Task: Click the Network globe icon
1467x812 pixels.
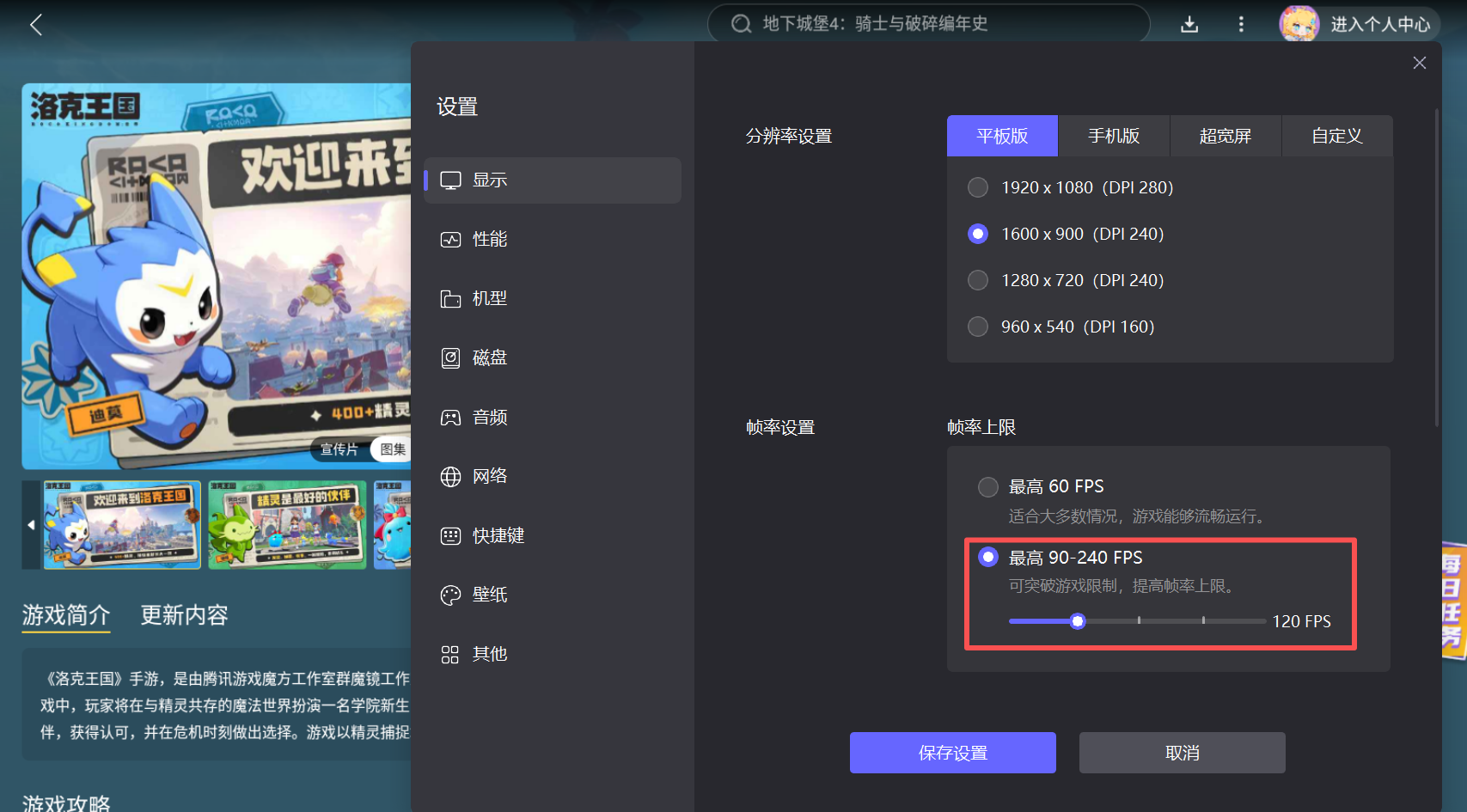Action: (451, 477)
